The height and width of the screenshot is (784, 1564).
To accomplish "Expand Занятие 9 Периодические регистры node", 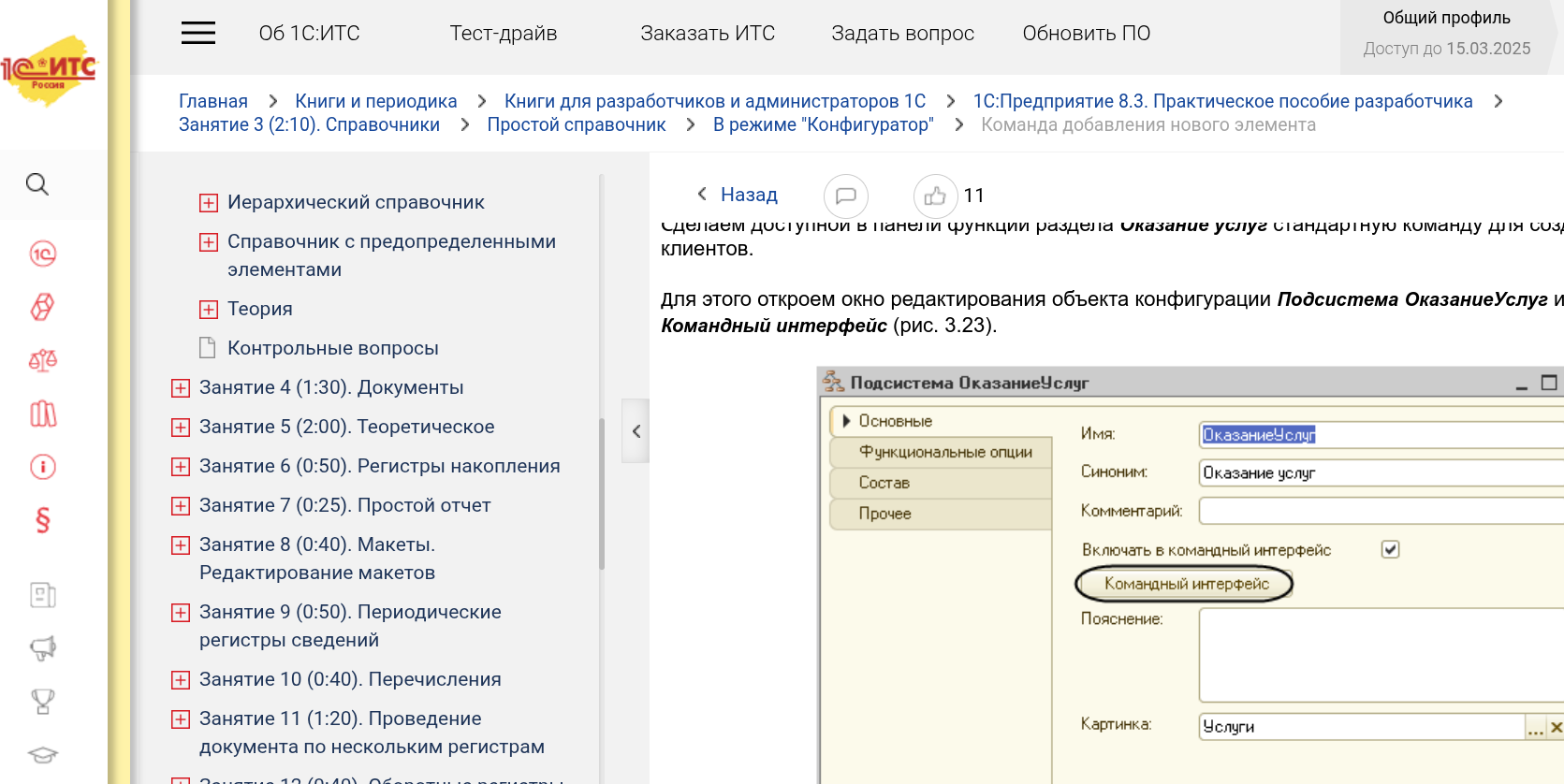I will [x=181, y=613].
